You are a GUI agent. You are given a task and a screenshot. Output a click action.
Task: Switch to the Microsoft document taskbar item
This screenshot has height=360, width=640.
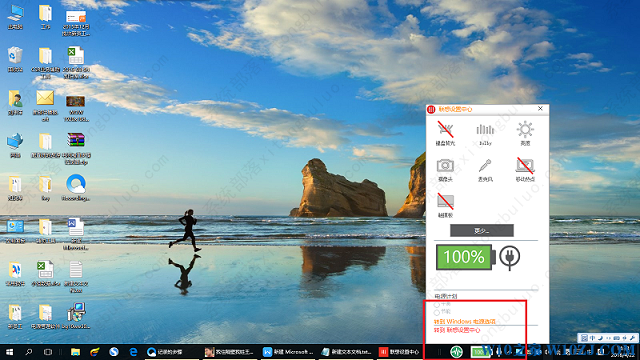tap(288, 352)
